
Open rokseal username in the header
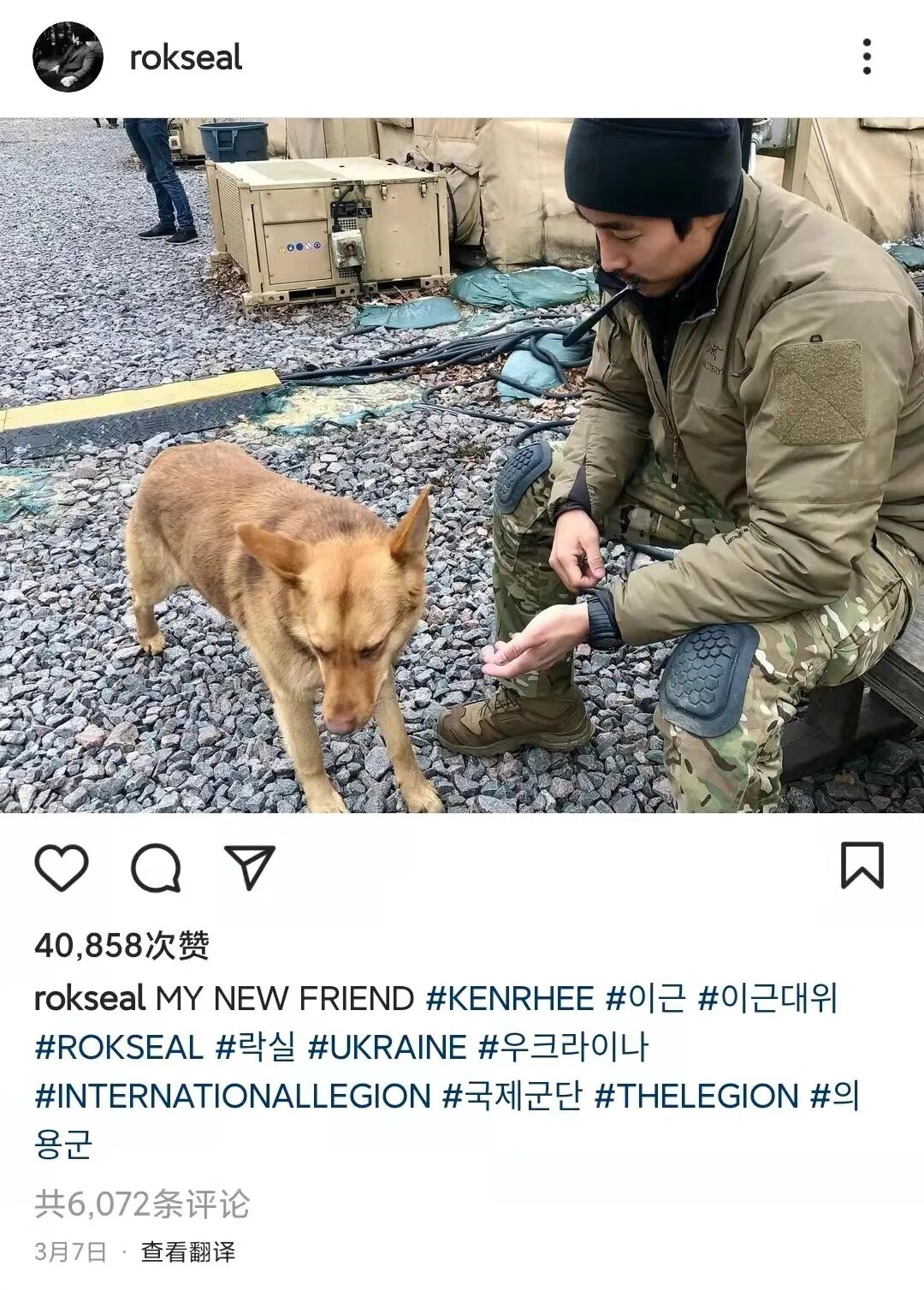[x=186, y=57]
